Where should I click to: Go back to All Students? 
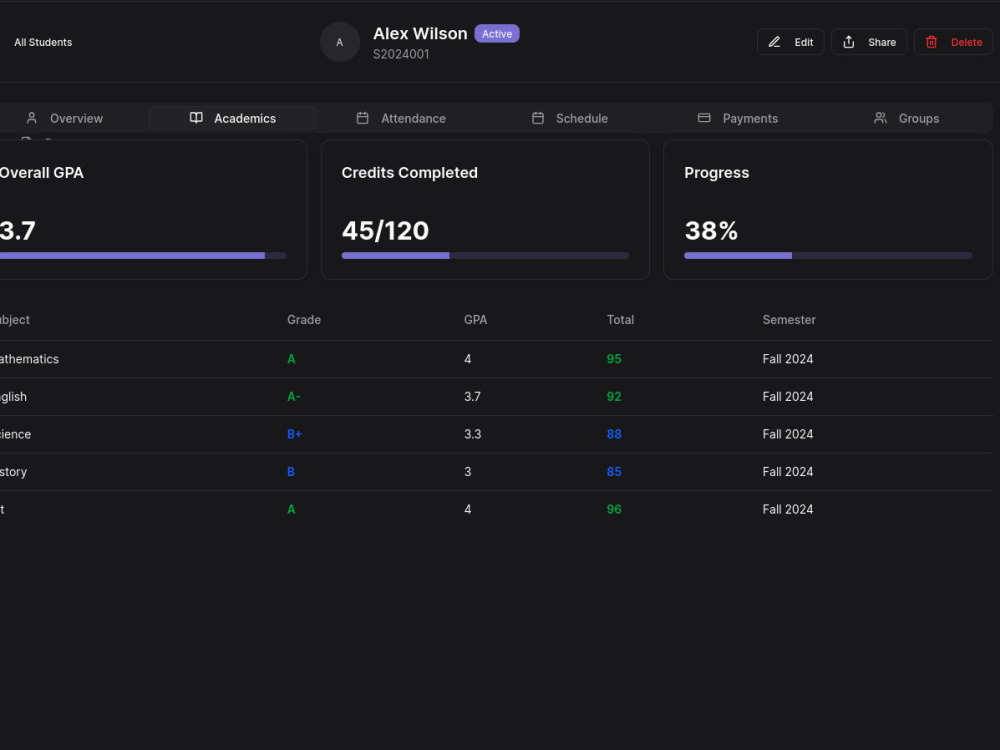click(x=43, y=42)
